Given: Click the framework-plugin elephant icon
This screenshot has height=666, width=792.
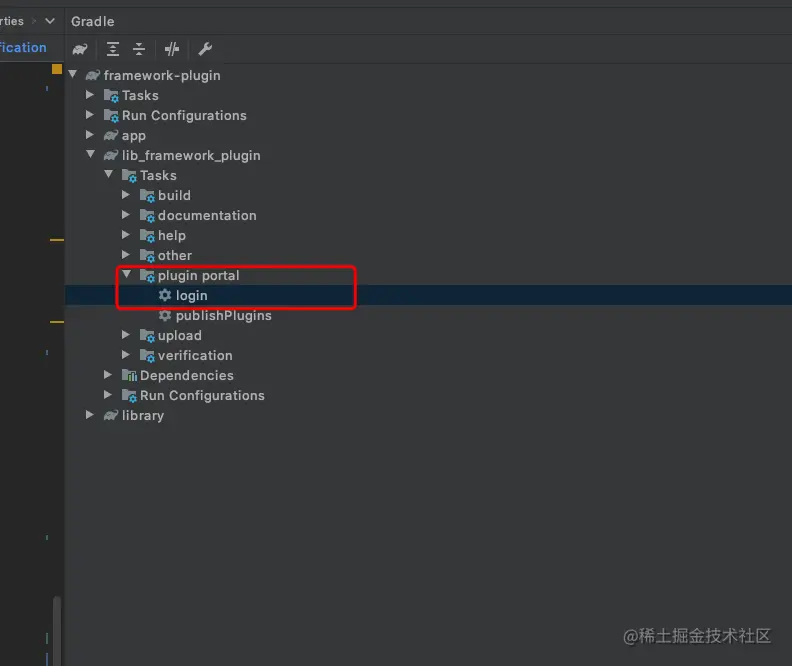Looking at the screenshot, I should click(93, 75).
